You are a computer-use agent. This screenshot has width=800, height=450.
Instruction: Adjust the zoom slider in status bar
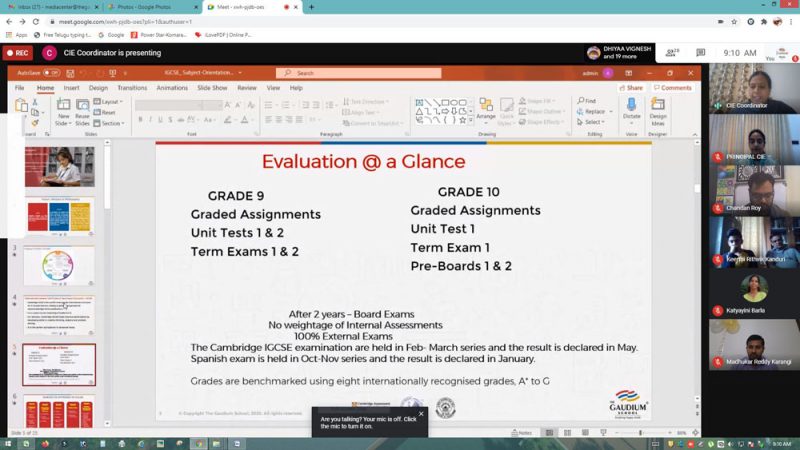[x=642, y=433]
